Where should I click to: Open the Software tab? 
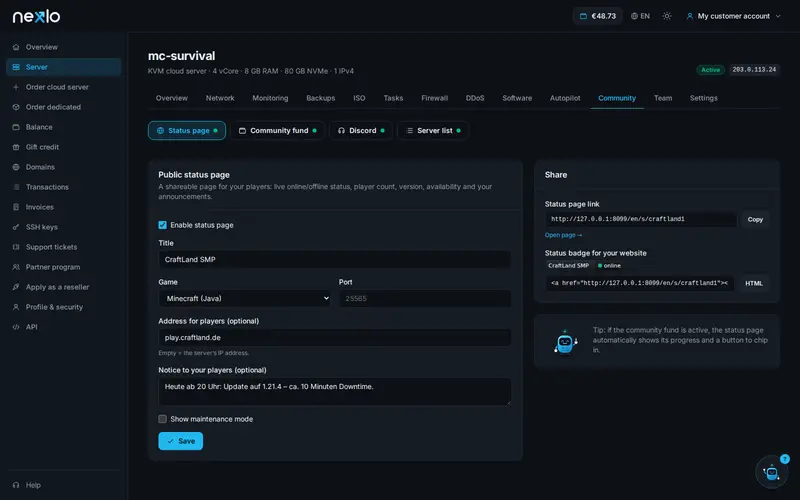(517, 98)
